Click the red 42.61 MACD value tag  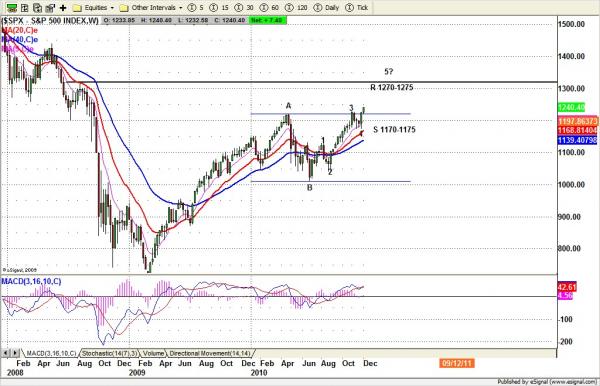click(567, 287)
